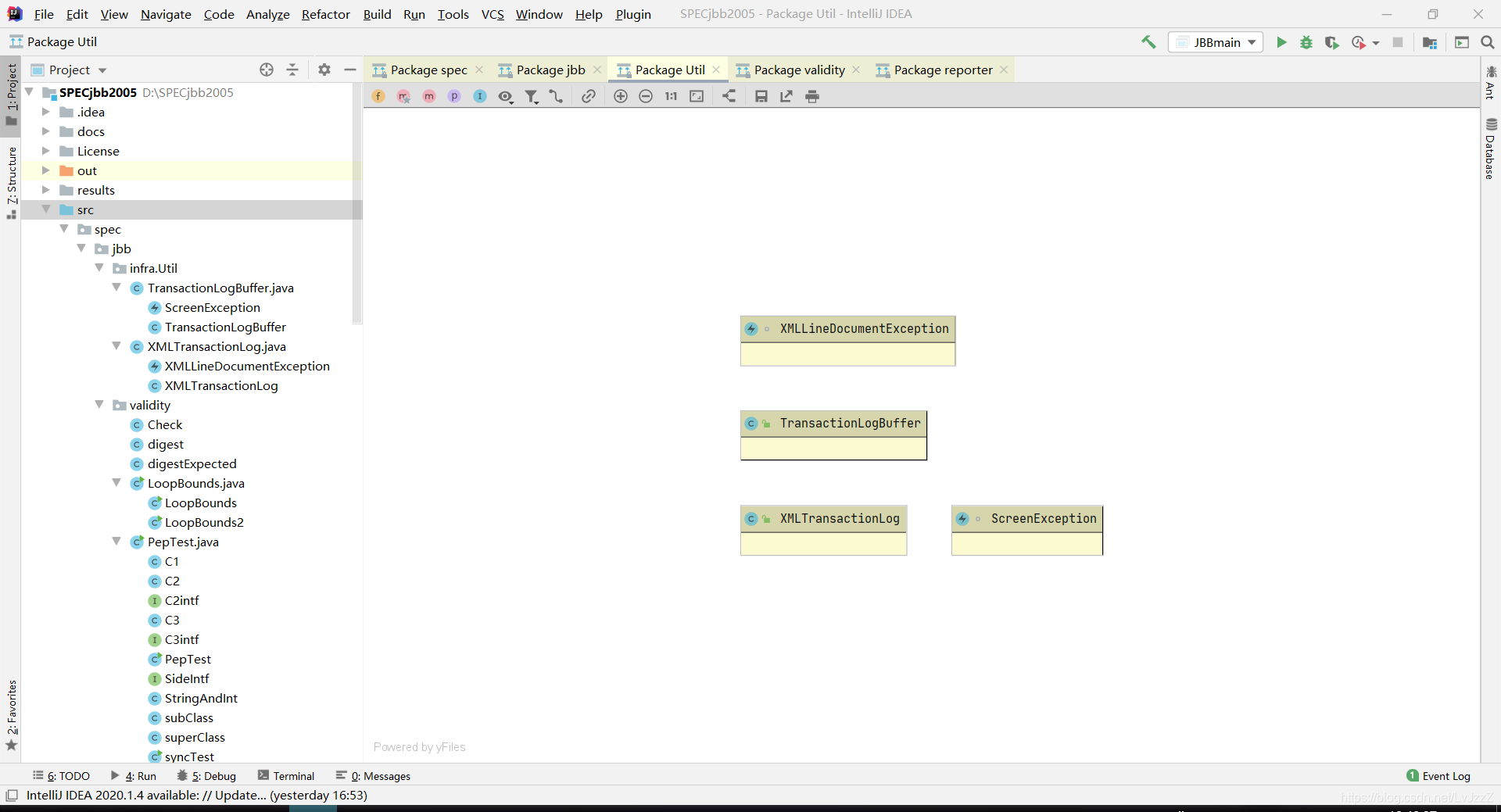Screen dimensions: 1501x812
Task: Zoom out the diagram with minus icon
Action: (646, 96)
